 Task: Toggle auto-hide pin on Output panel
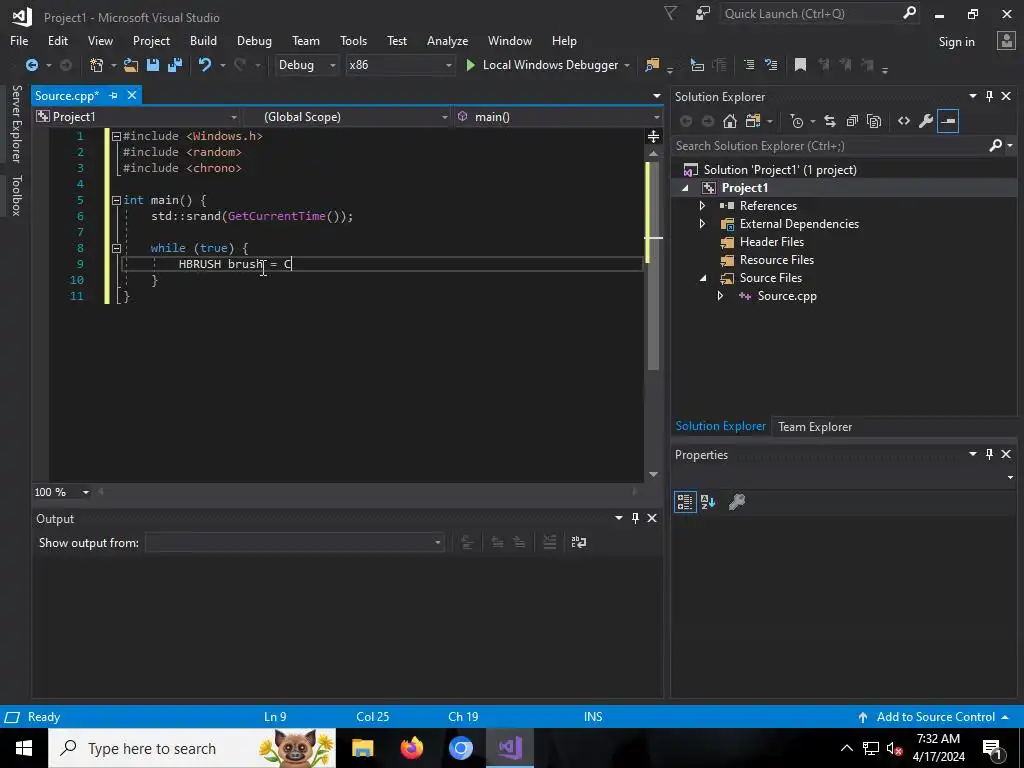(635, 518)
